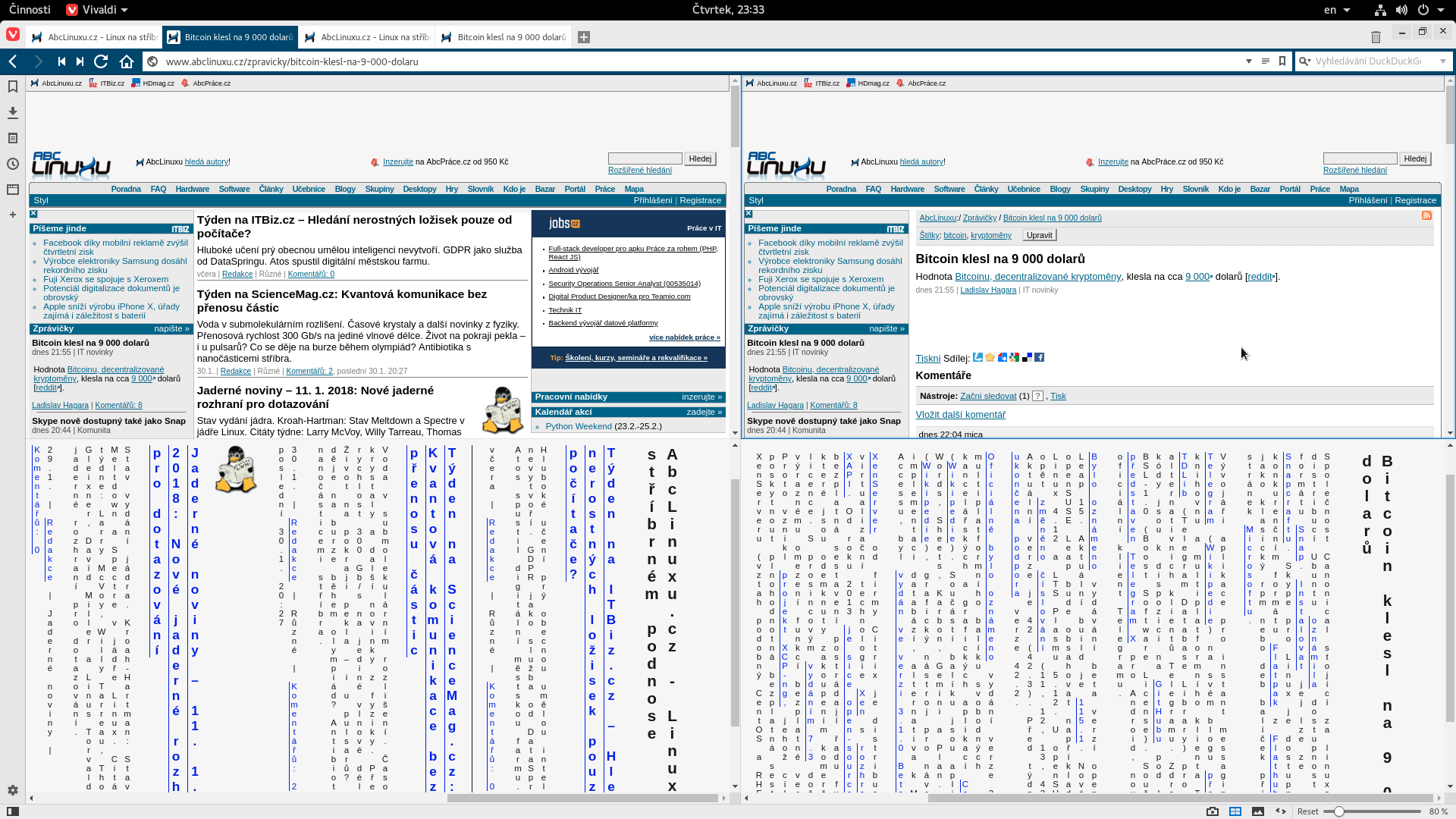Open the Downloads panel in the sidebar

pyautogui.click(x=13, y=112)
